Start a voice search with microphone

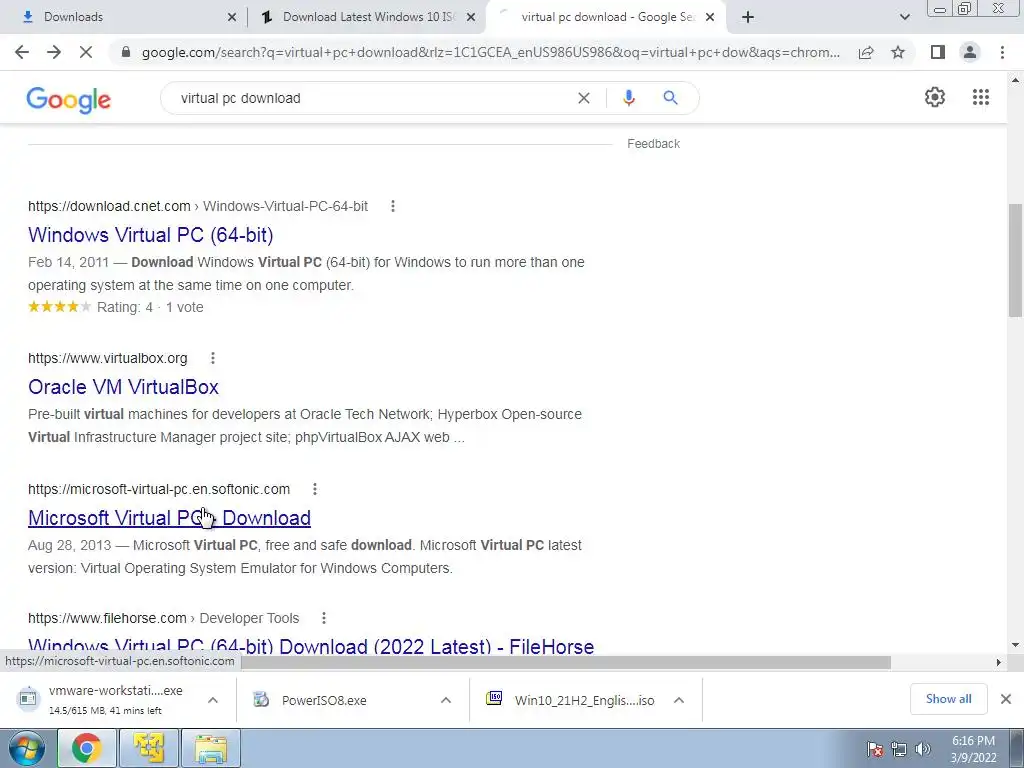[628, 98]
